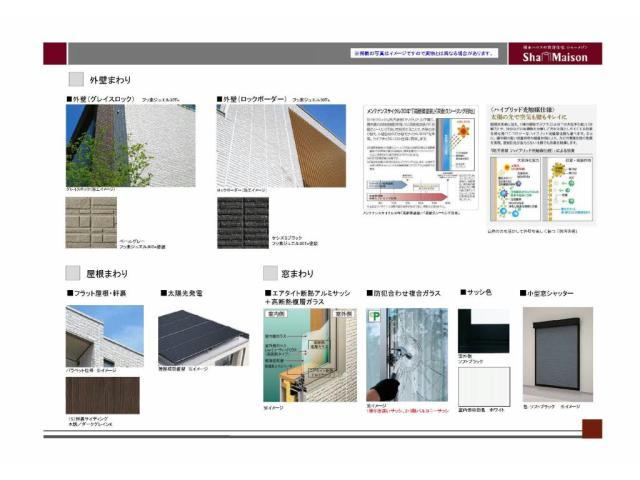Select the black wall tile swatch

coord(243,221)
